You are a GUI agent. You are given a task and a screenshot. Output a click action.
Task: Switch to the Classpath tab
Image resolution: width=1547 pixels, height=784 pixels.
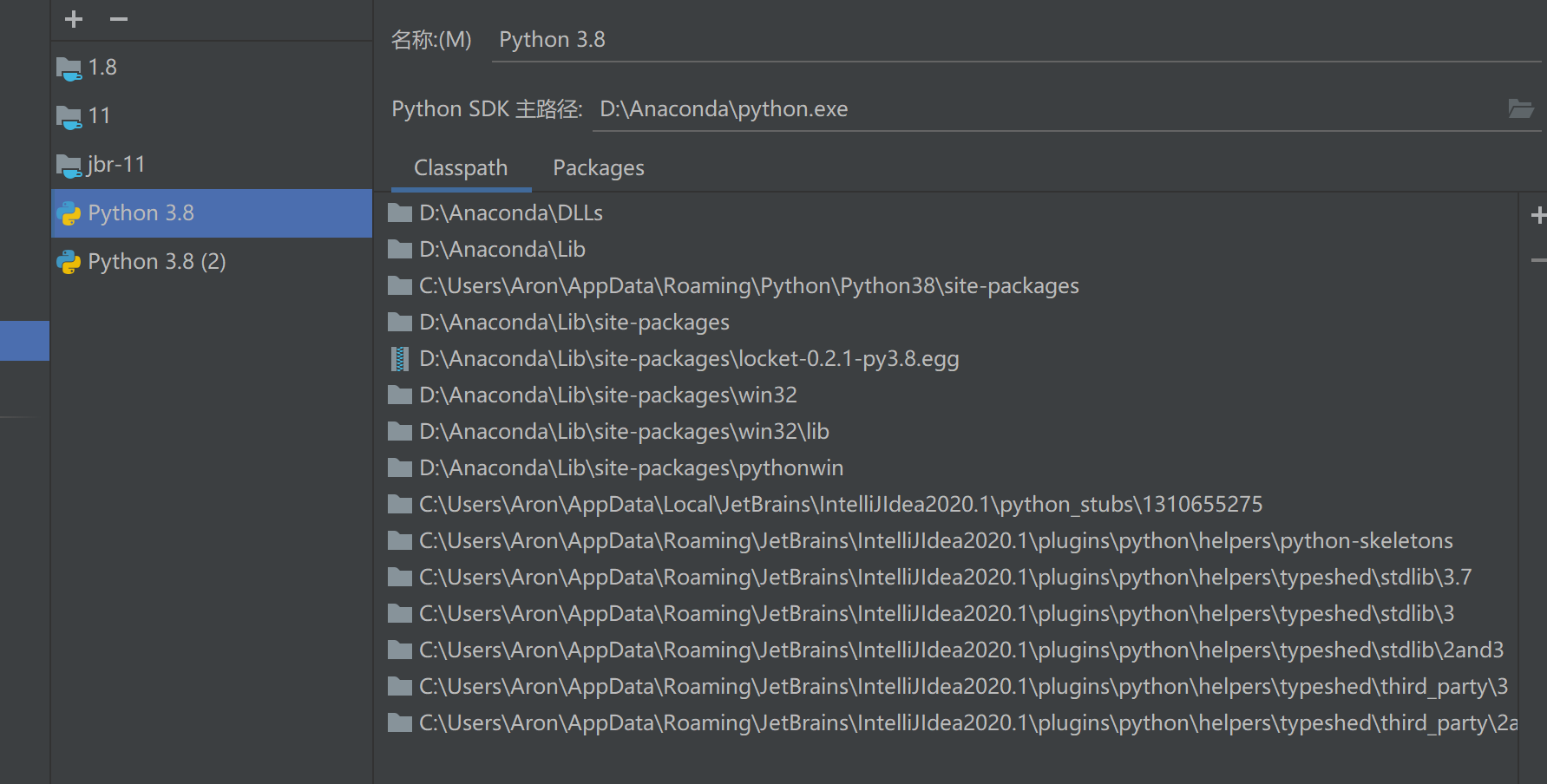461,168
